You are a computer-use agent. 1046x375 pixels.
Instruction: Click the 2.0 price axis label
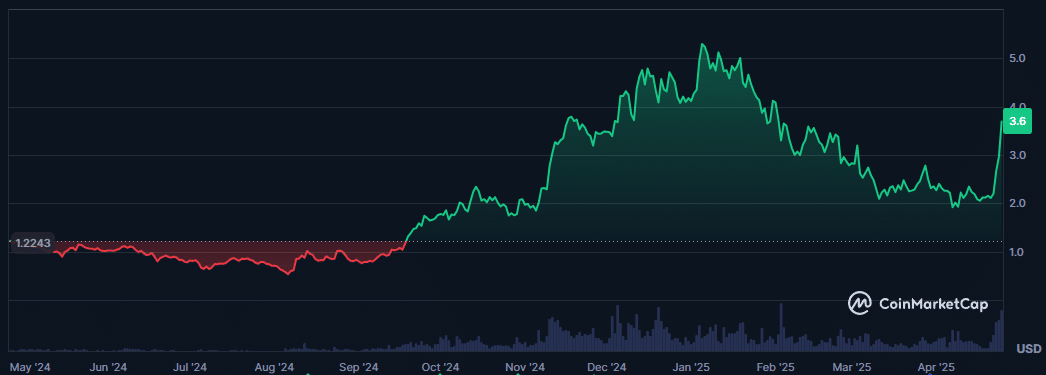[1017, 204]
